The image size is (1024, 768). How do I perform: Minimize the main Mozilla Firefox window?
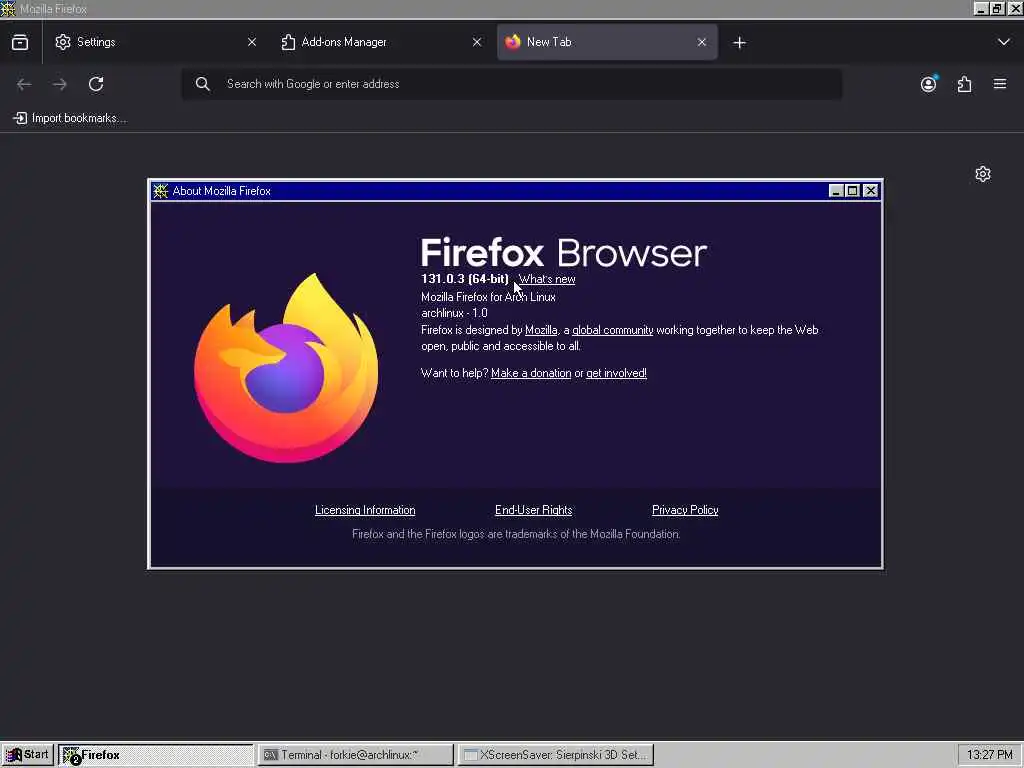[x=981, y=8]
